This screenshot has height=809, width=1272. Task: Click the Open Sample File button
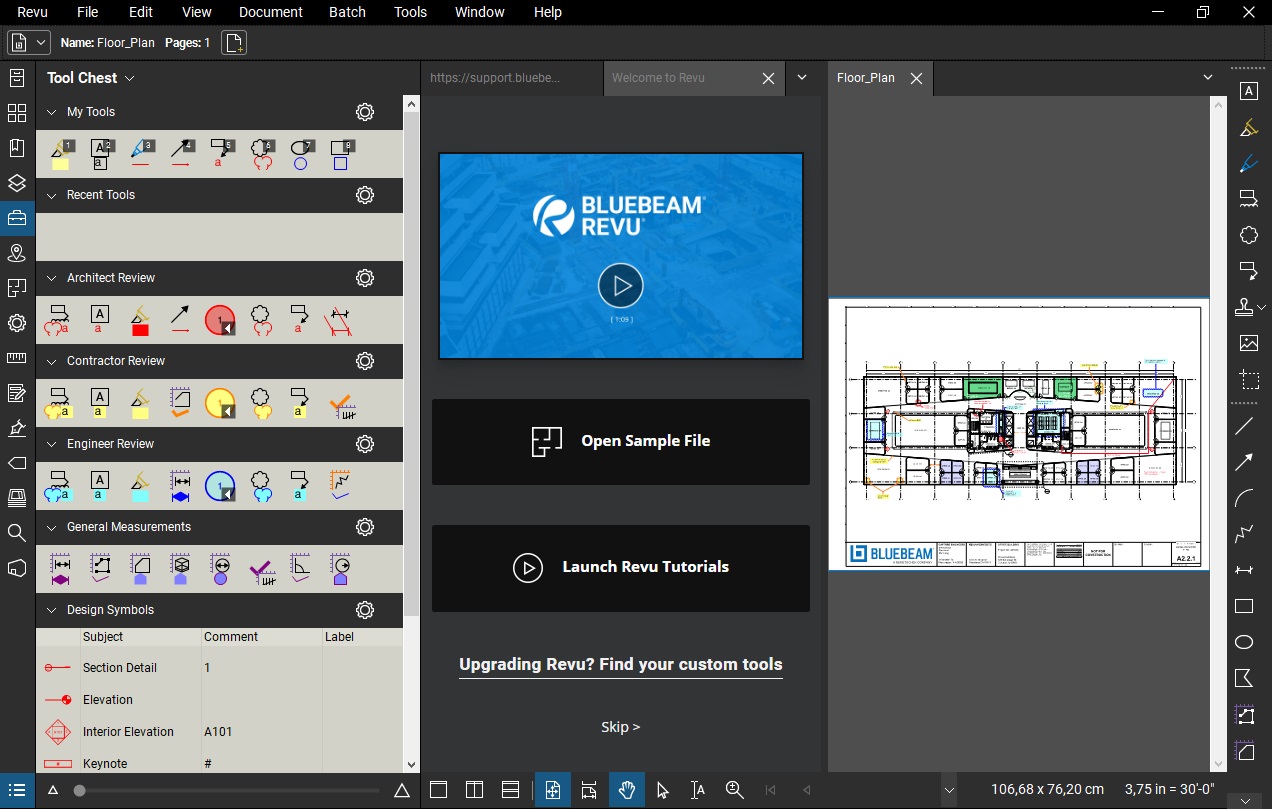621,440
